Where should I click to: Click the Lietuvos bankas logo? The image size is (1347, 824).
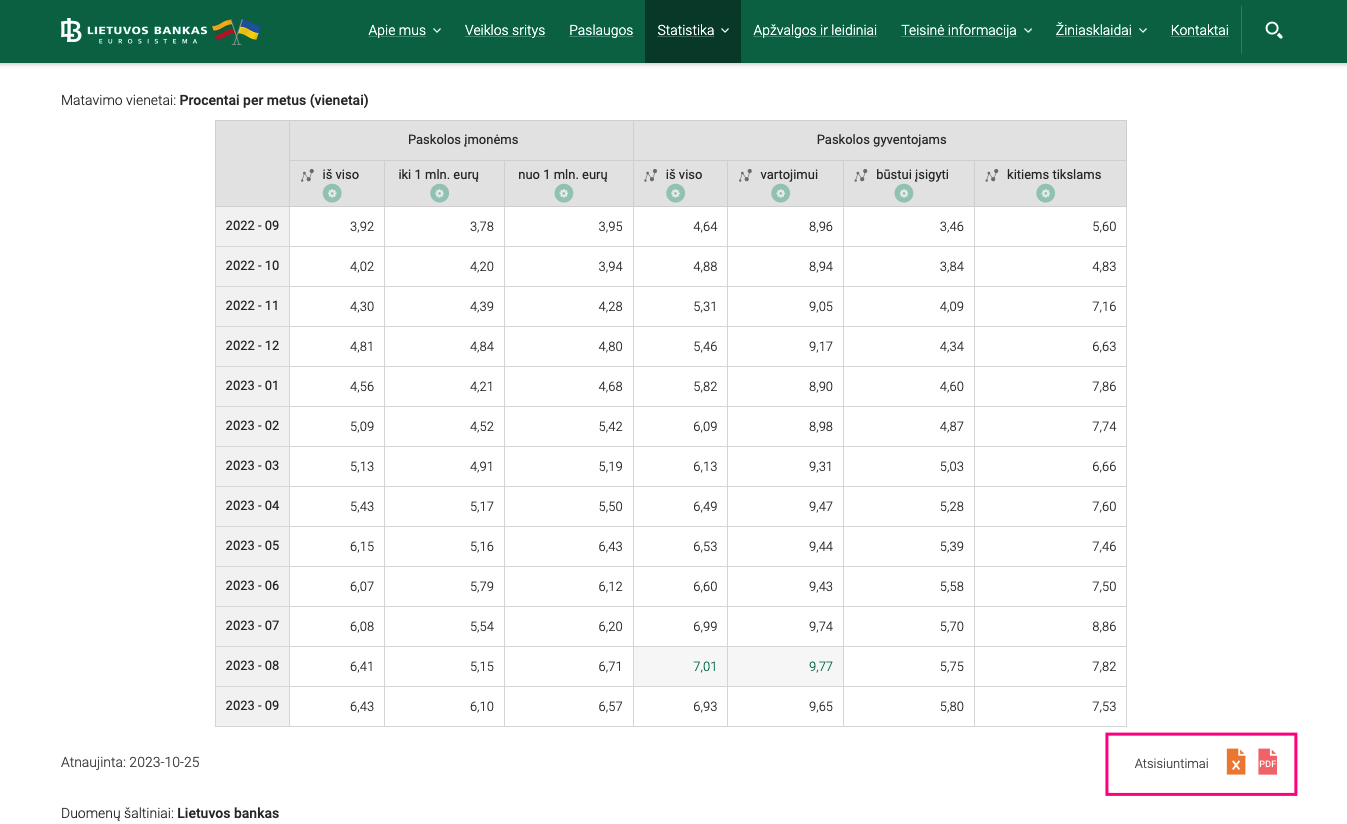(160, 31)
